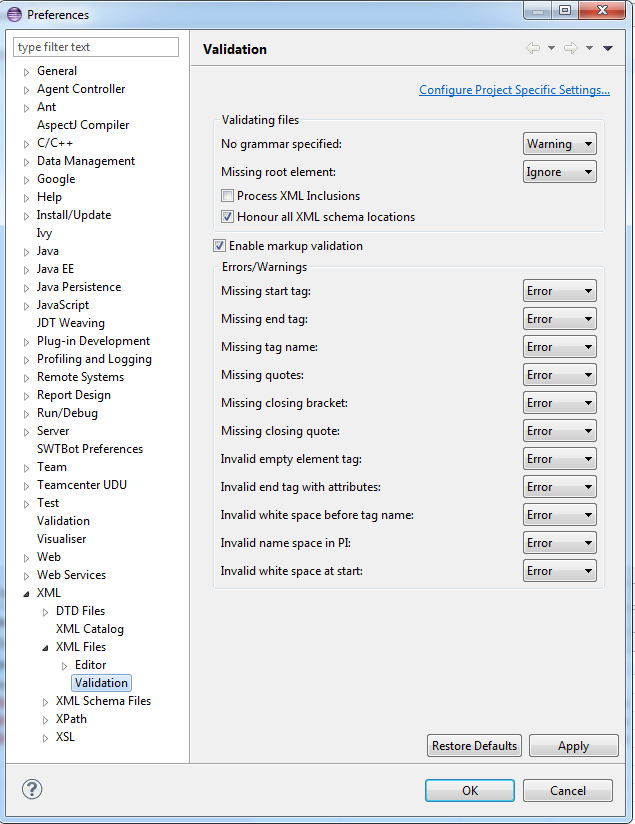Expand Plug-in Development node

[x=26, y=342]
